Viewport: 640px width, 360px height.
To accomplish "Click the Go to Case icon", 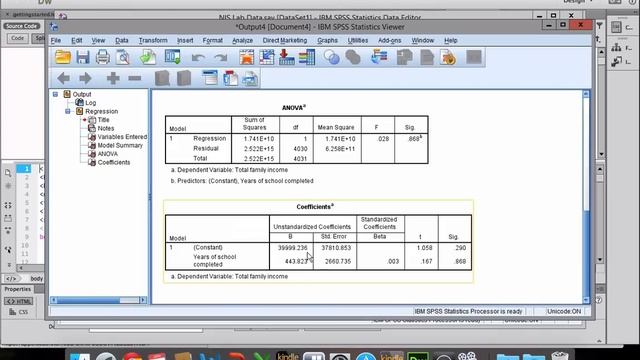I will point(267,57).
